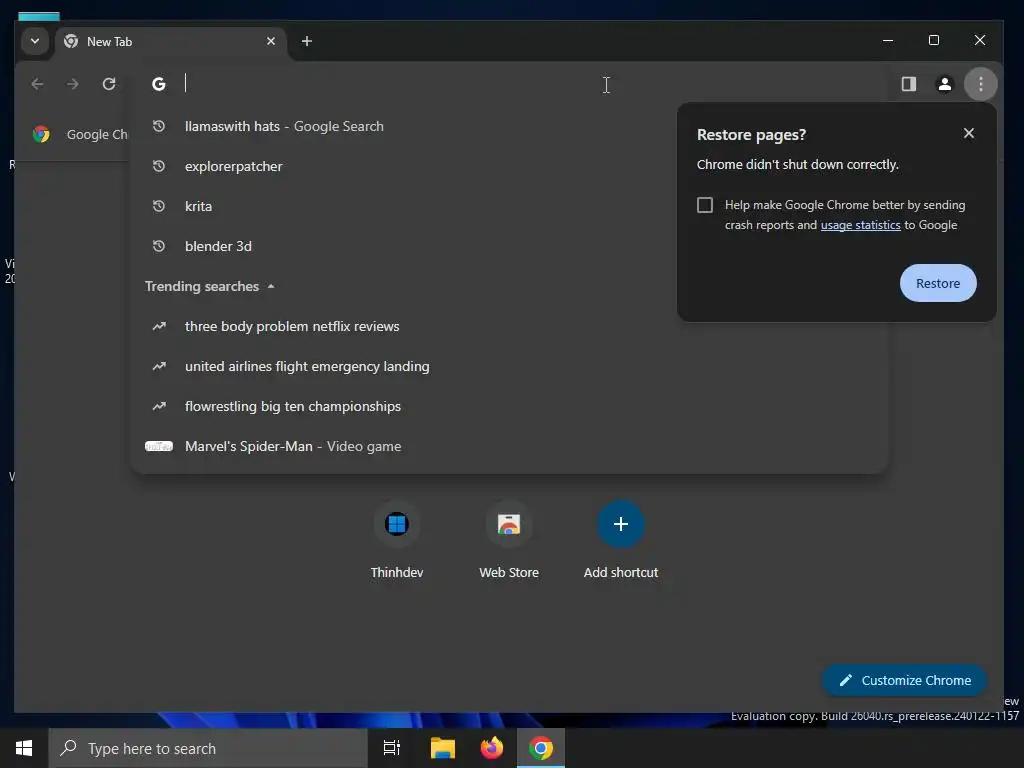Click the Chrome taskbar icon
1024x768 pixels.
541,748
